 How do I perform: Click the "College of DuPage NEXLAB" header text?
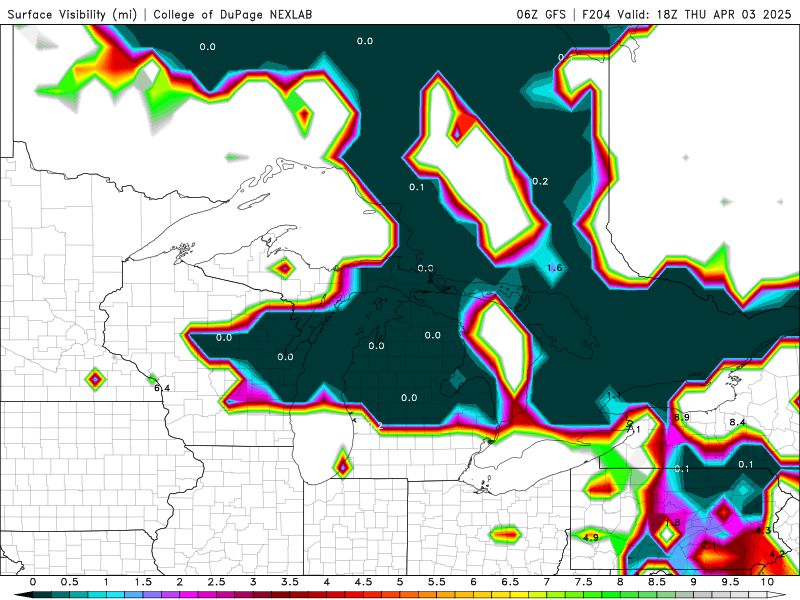[233, 14]
